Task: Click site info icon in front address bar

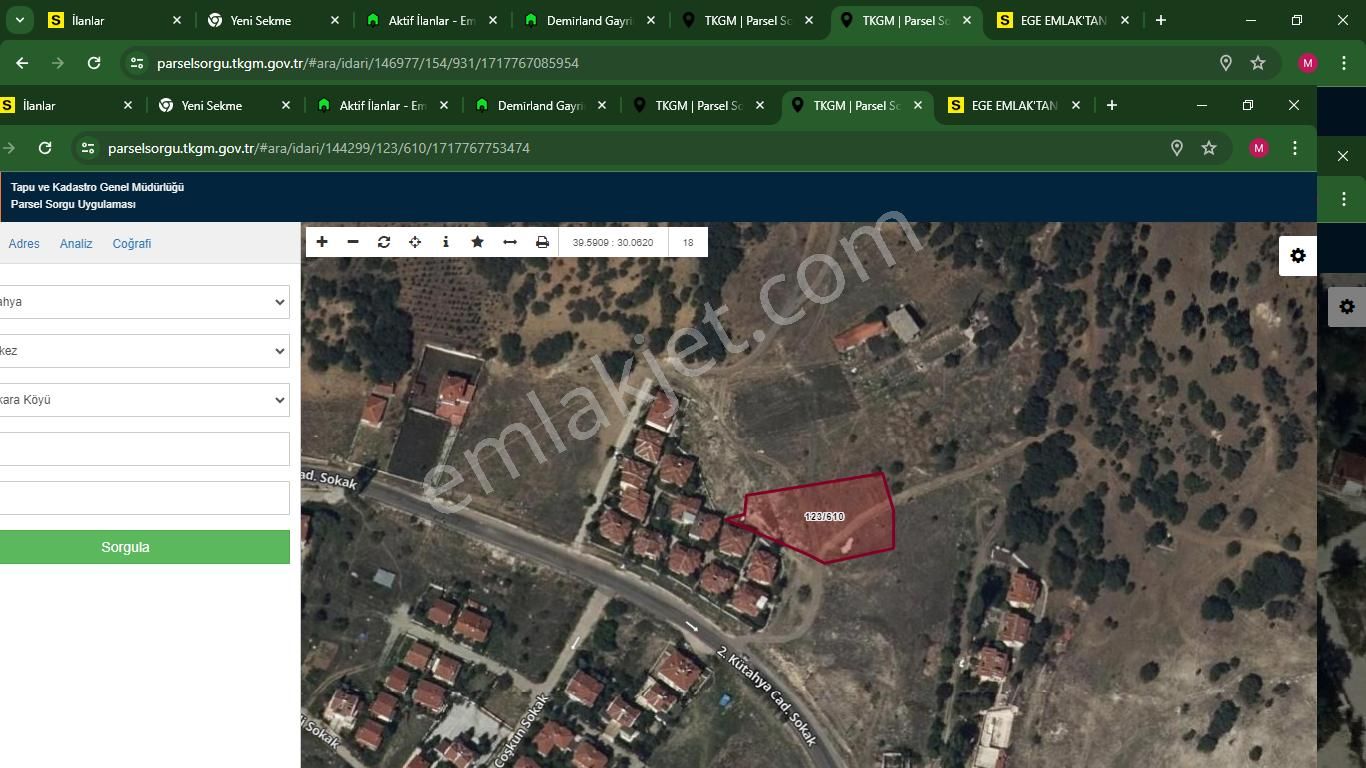Action: coord(88,148)
